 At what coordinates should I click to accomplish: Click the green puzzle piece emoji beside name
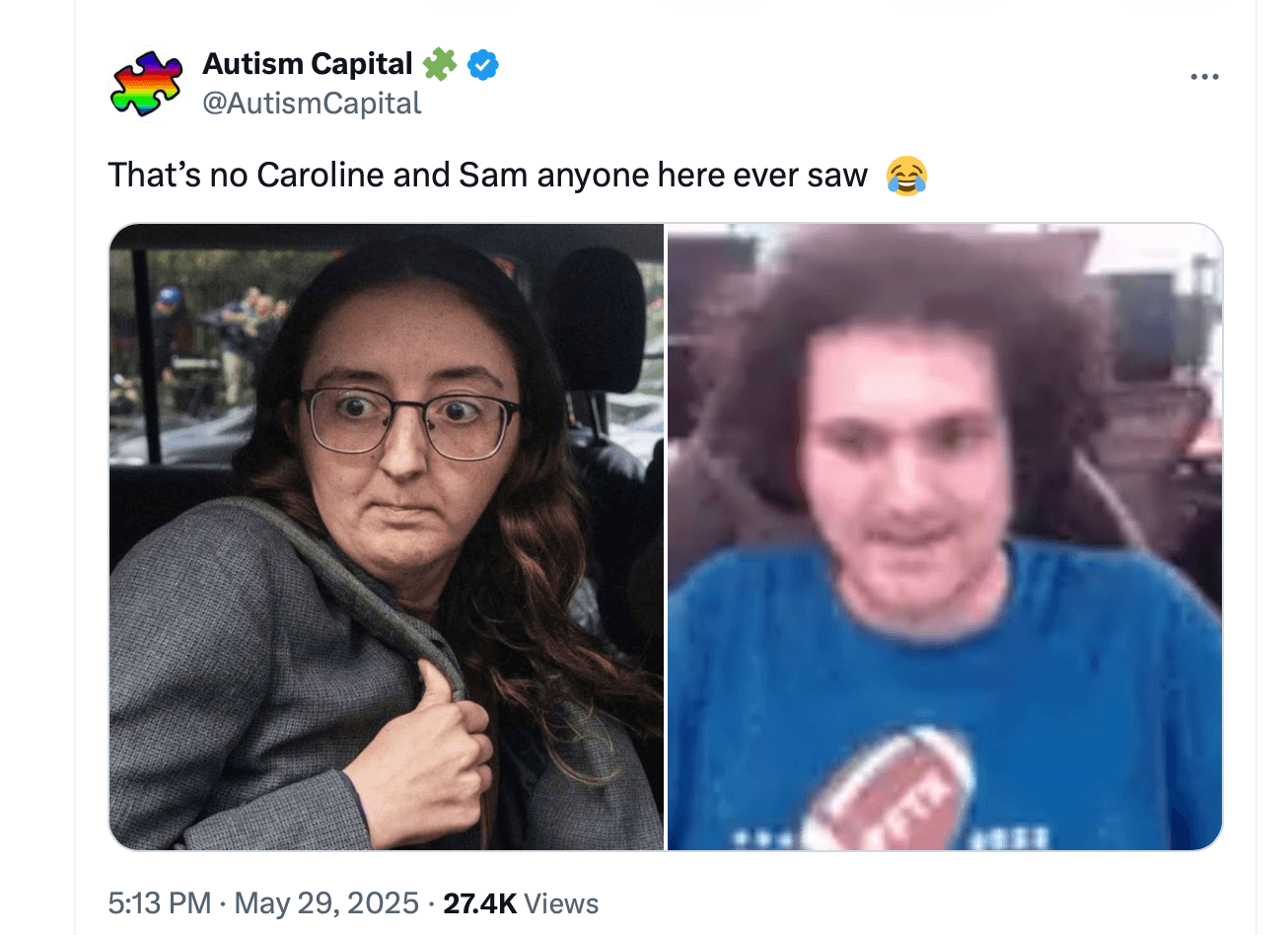(x=439, y=65)
